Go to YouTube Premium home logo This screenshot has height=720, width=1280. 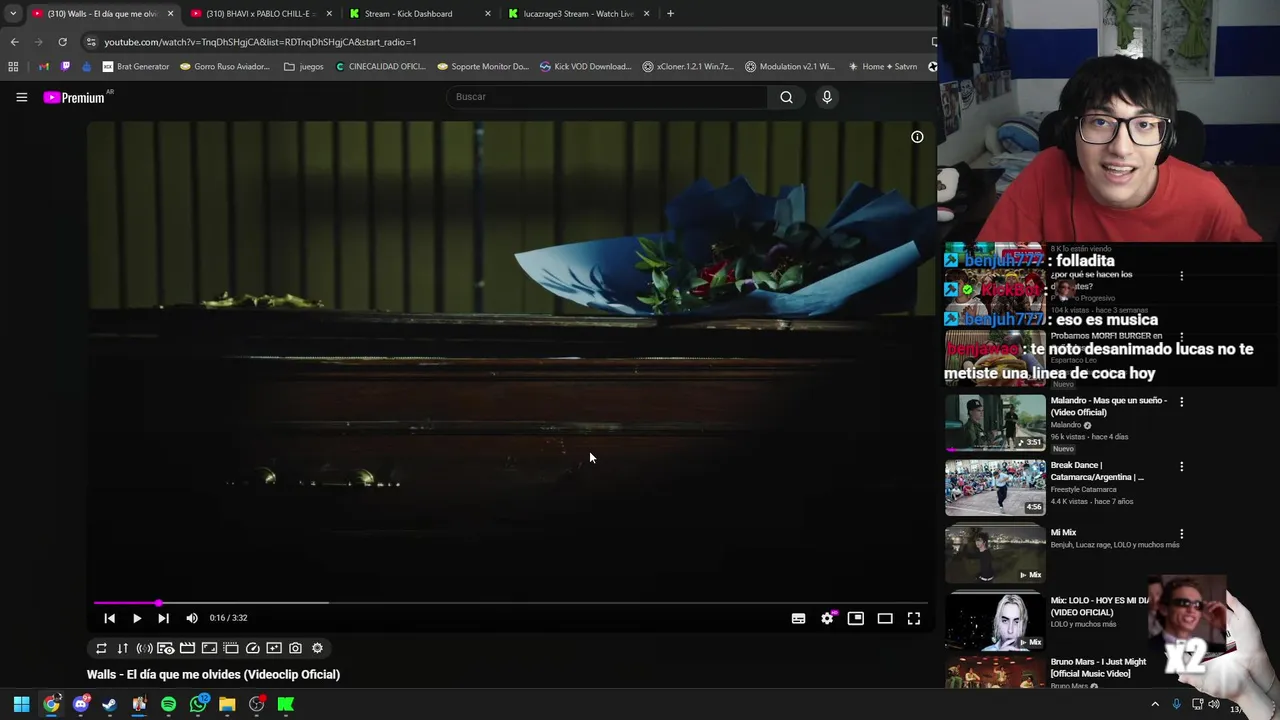pos(74,97)
